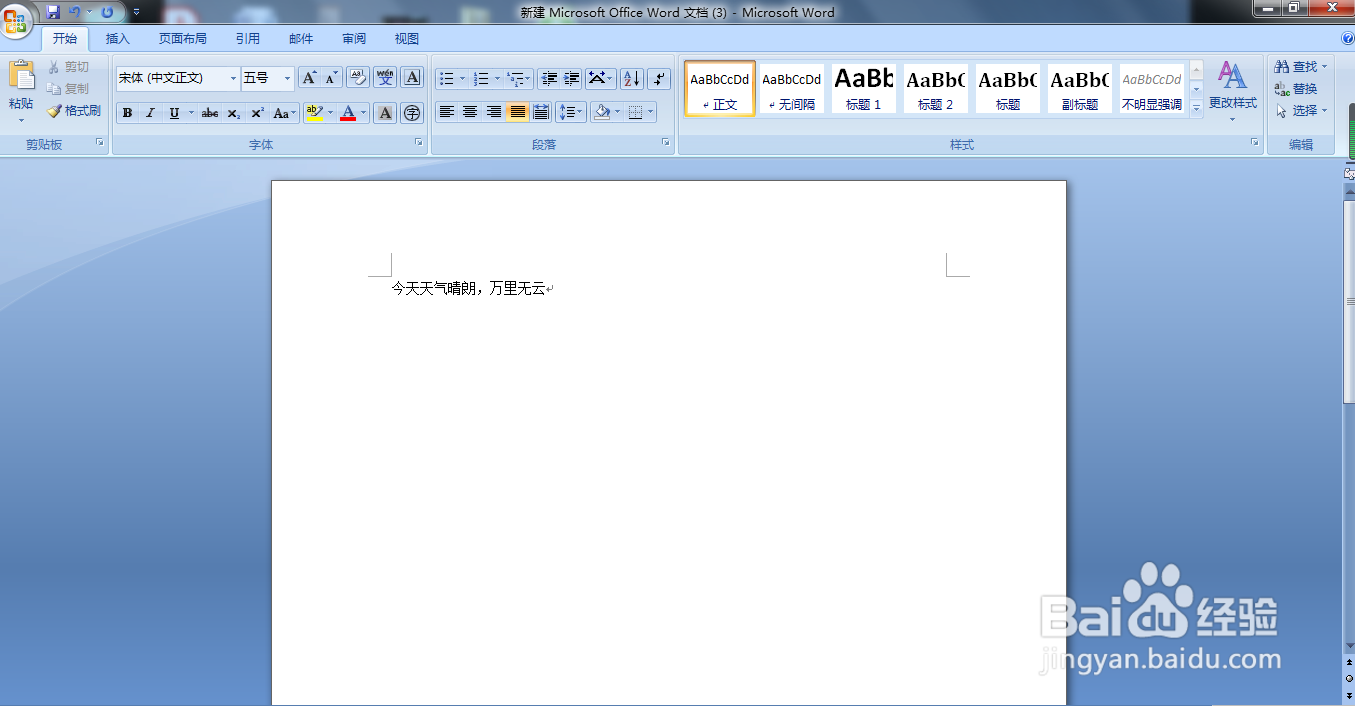1355x706 pixels.
Task: Increase paragraph indent
Action: pos(572,78)
